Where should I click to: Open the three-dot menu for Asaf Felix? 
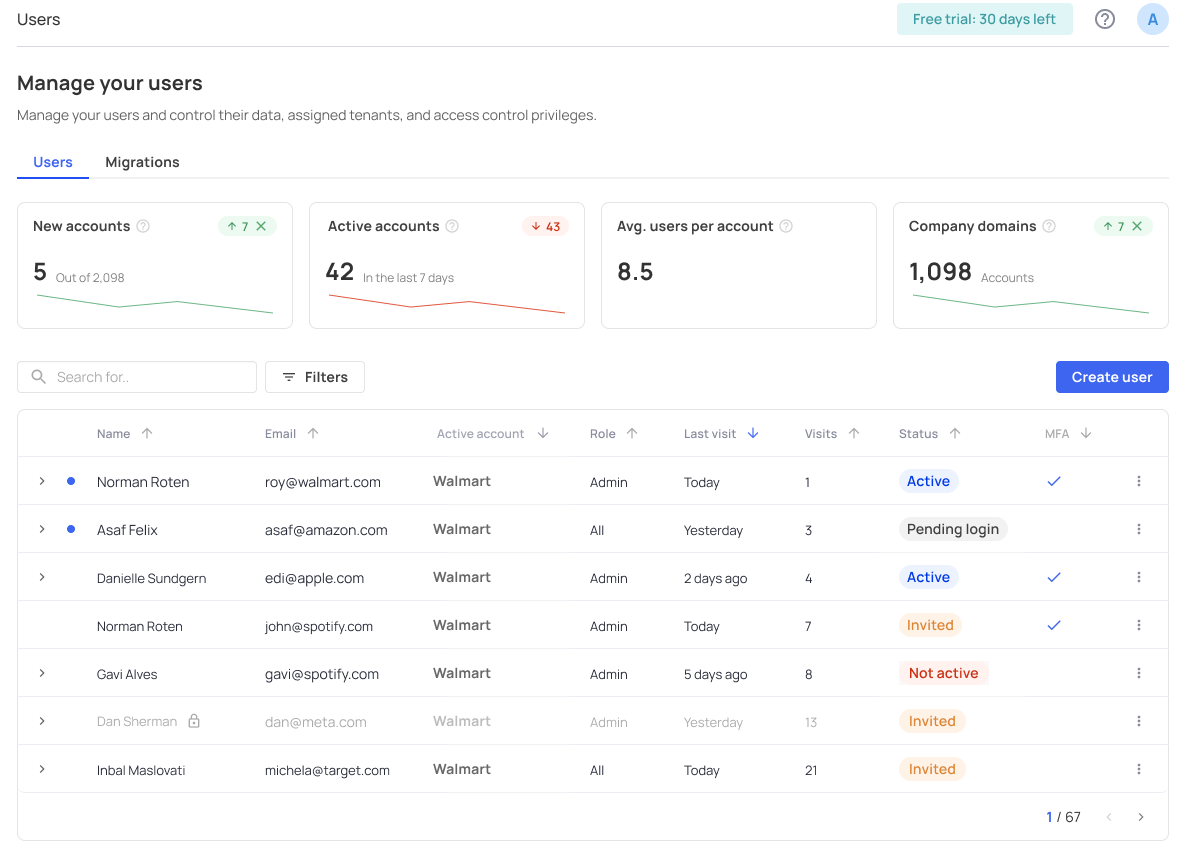1138,529
